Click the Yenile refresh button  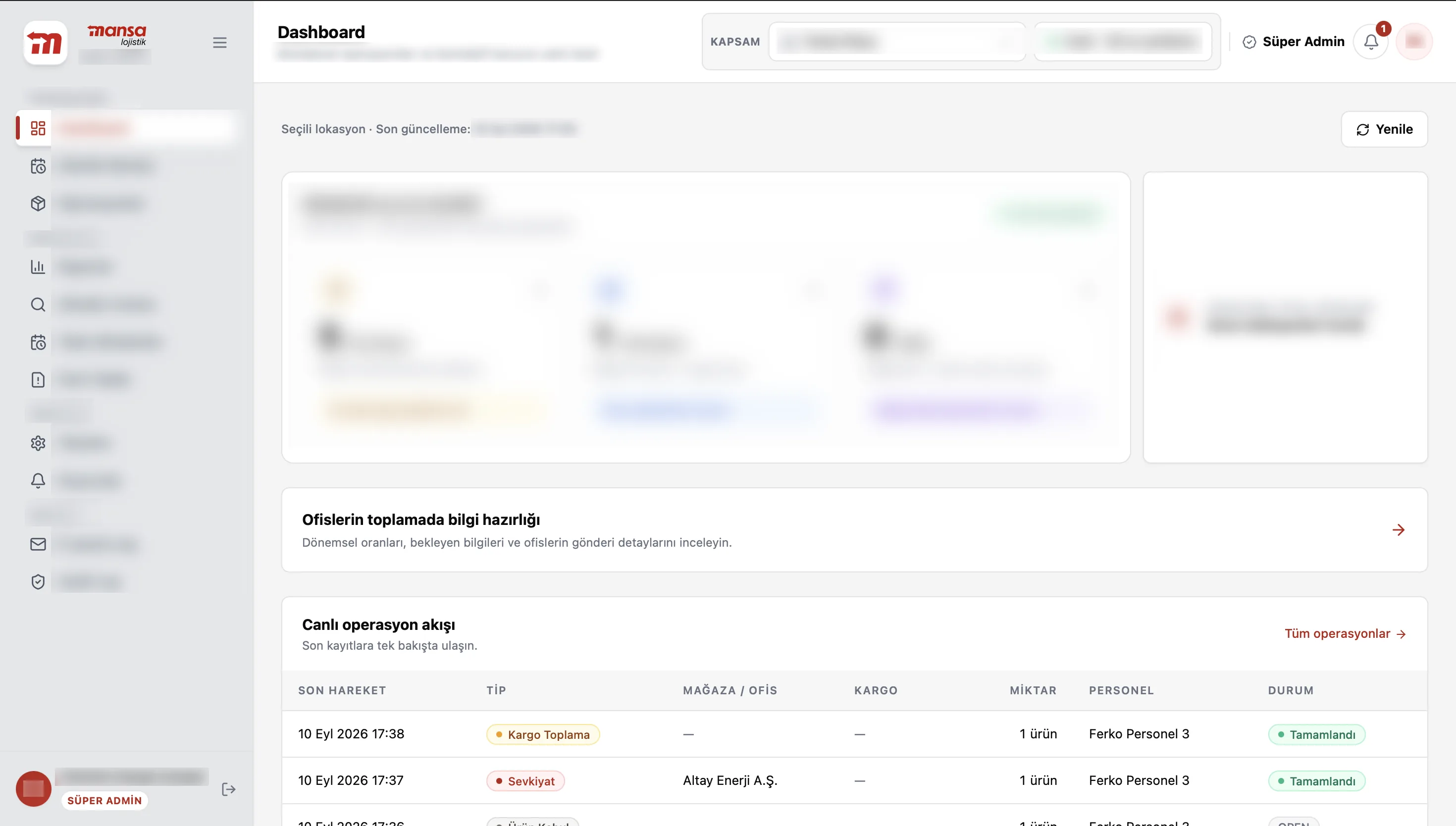click(x=1384, y=129)
